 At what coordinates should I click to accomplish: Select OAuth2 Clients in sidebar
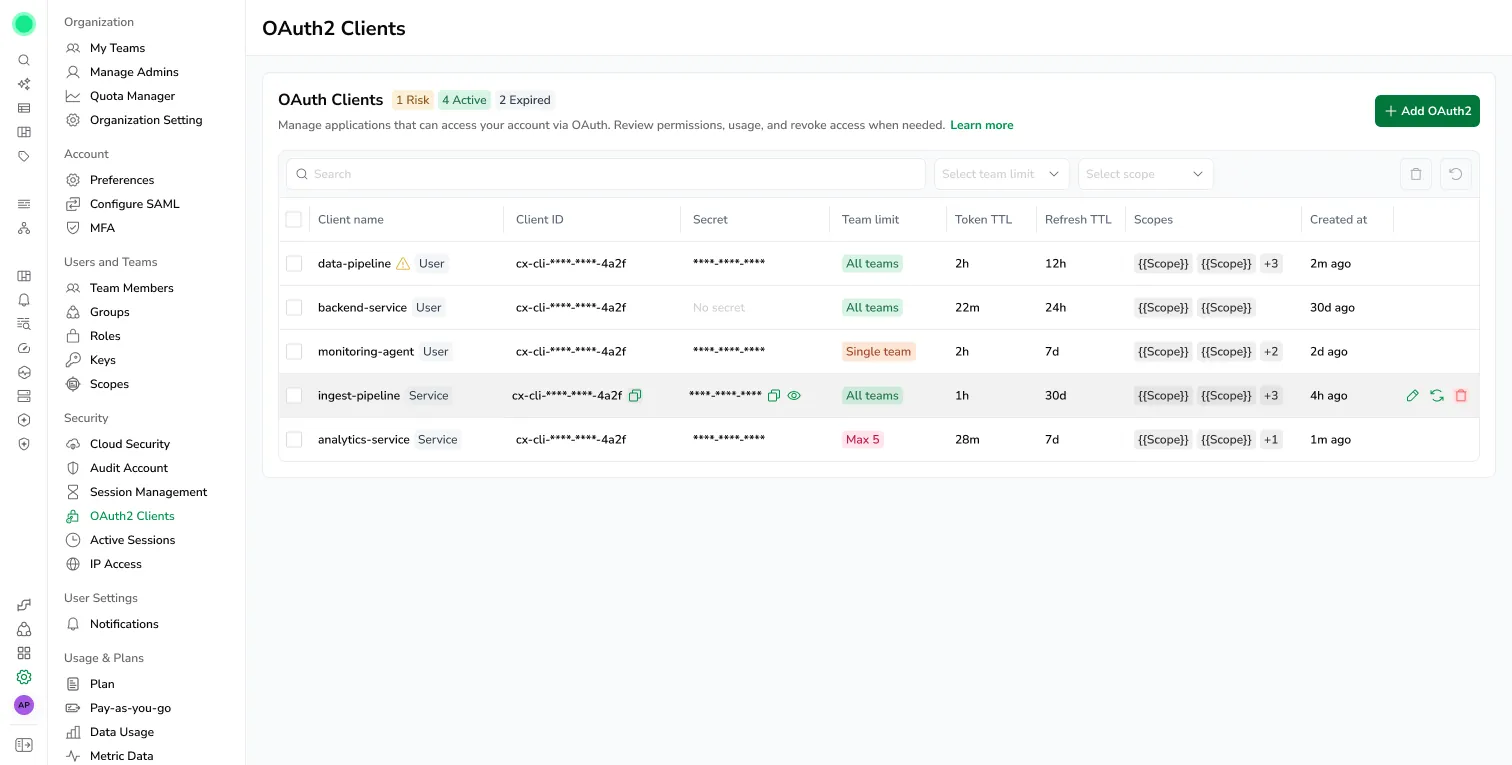(x=132, y=516)
